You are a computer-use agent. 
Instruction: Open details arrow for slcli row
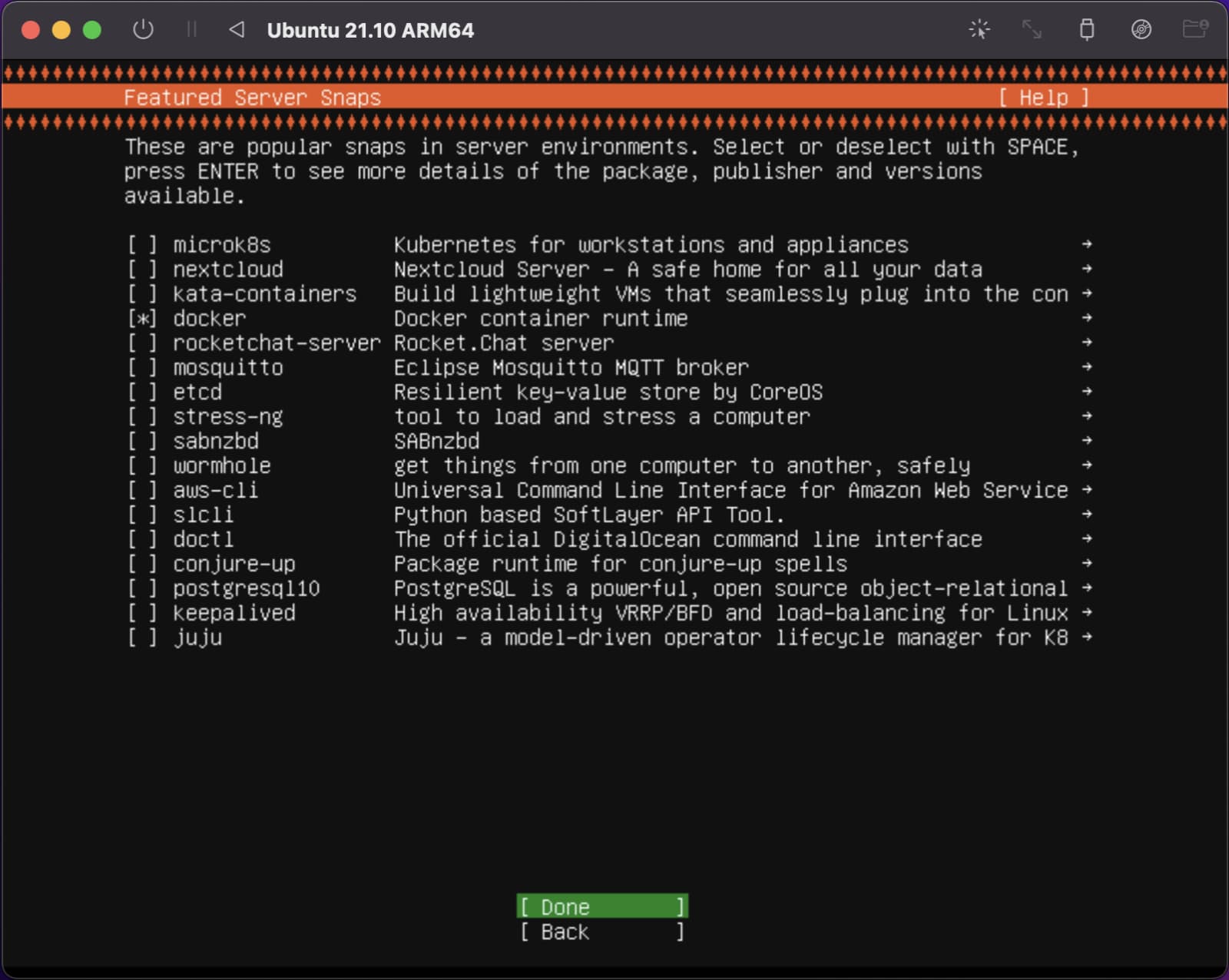[x=1086, y=515]
